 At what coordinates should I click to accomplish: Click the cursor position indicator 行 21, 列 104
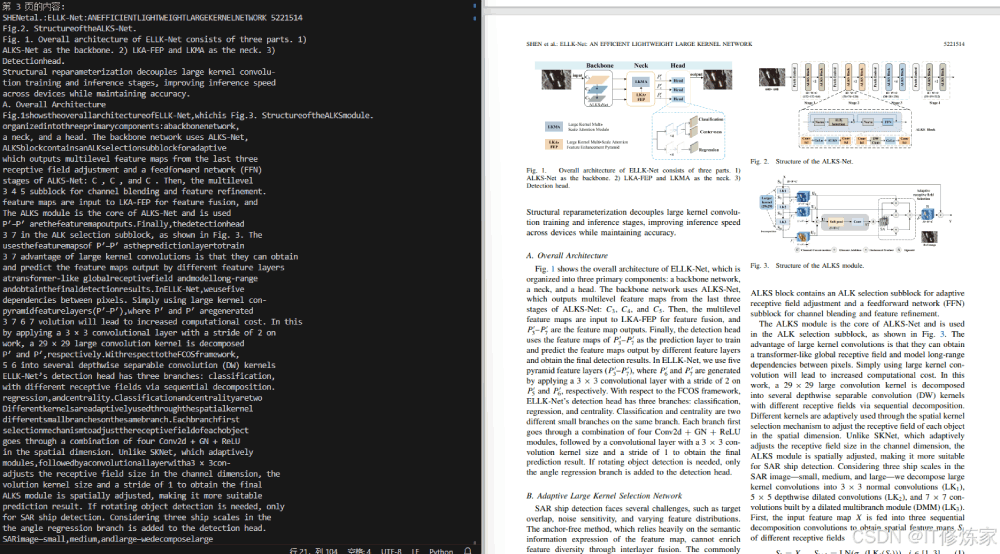pos(313,551)
